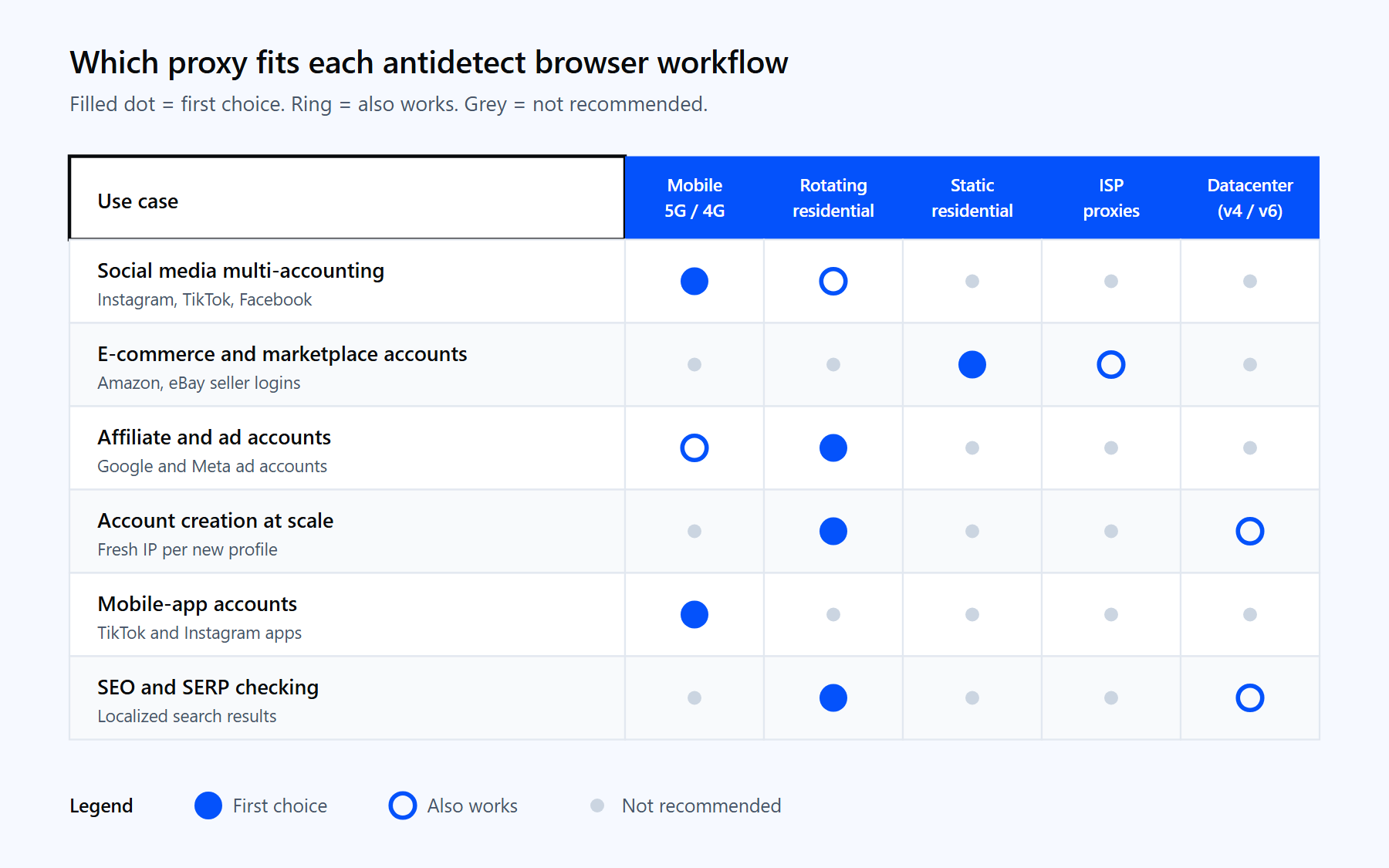Click grey dot for Affiliate accounts under ISP proxies

pos(1111,448)
